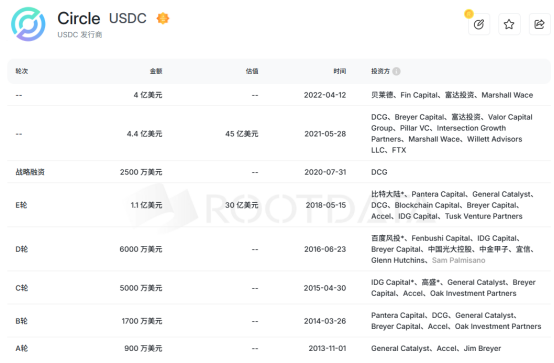Click the C轮 round label
Screen dimensions: 554x363
point(22,288)
